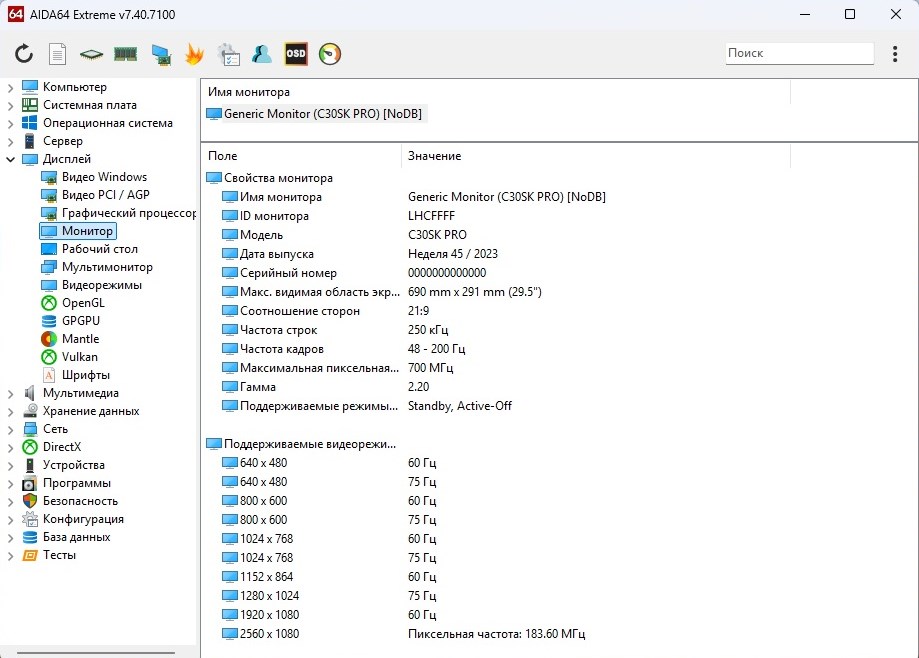Click the monitor and network card toolbar icon
Screen dimensions: 919x658
(160, 54)
